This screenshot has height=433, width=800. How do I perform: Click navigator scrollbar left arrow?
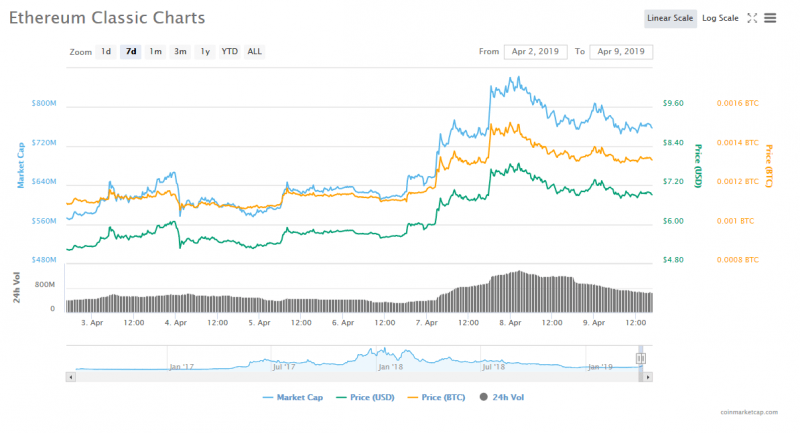pos(70,376)
